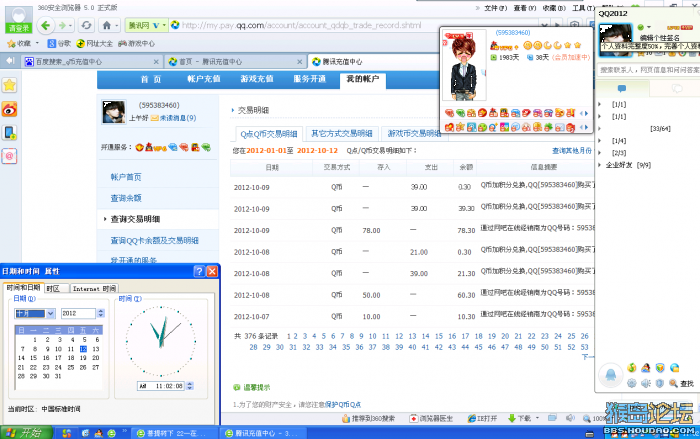Open 浏览器医生 in the status bar

(x=431, y=418)
